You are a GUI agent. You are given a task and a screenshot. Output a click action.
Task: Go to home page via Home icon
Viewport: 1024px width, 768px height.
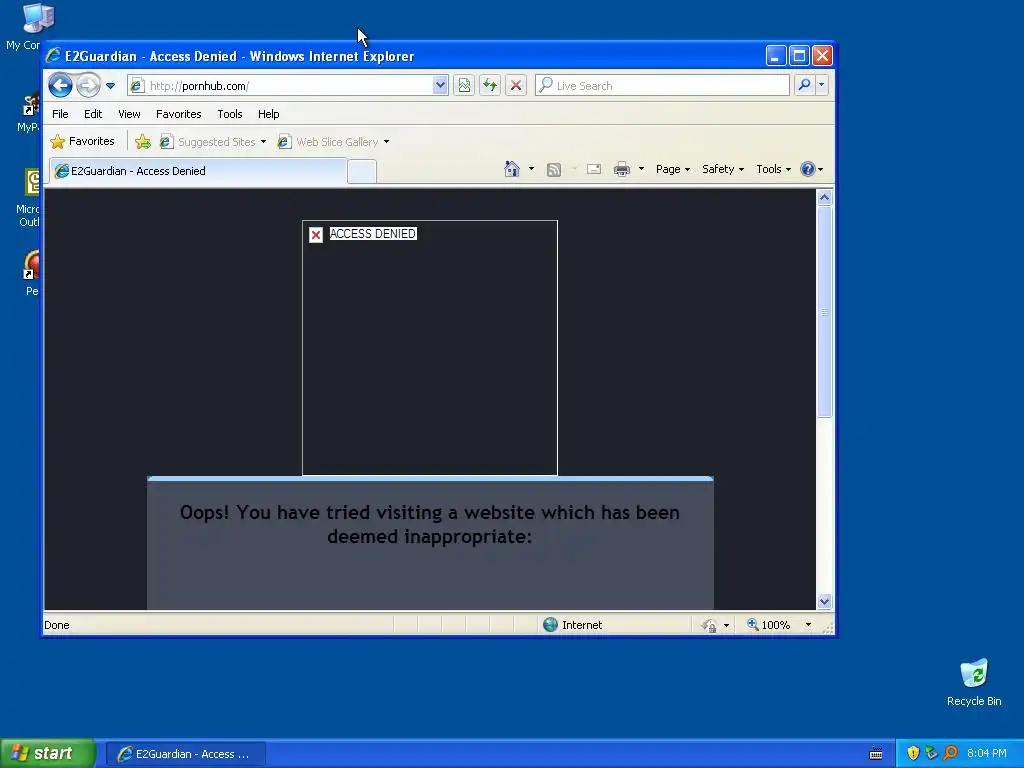(512, 169)
